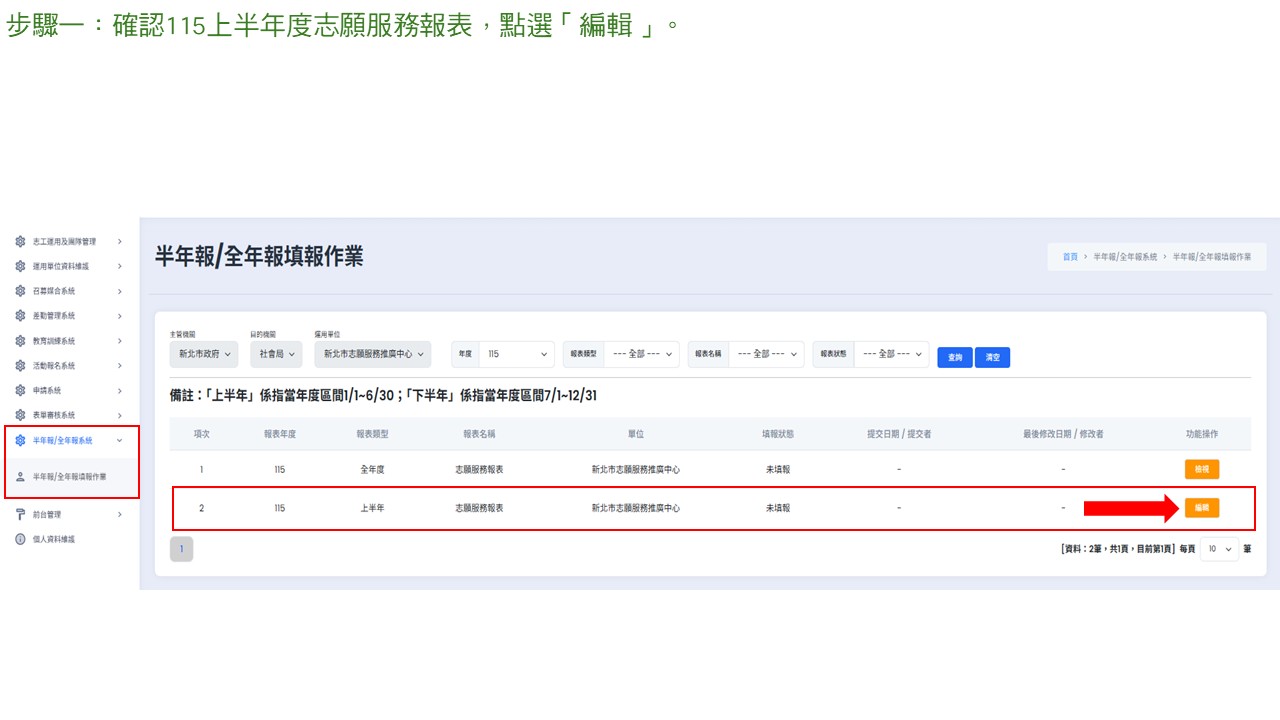Screen dimensions: 1280x720
Task: Select 半年報/全年報填報作業 submenu label
Action: pyautogui.click(x=70, y=477)
